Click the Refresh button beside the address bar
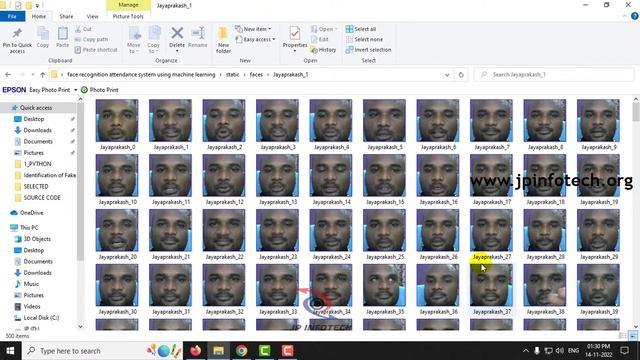This screenshot has height=360, width=640. 461,75
